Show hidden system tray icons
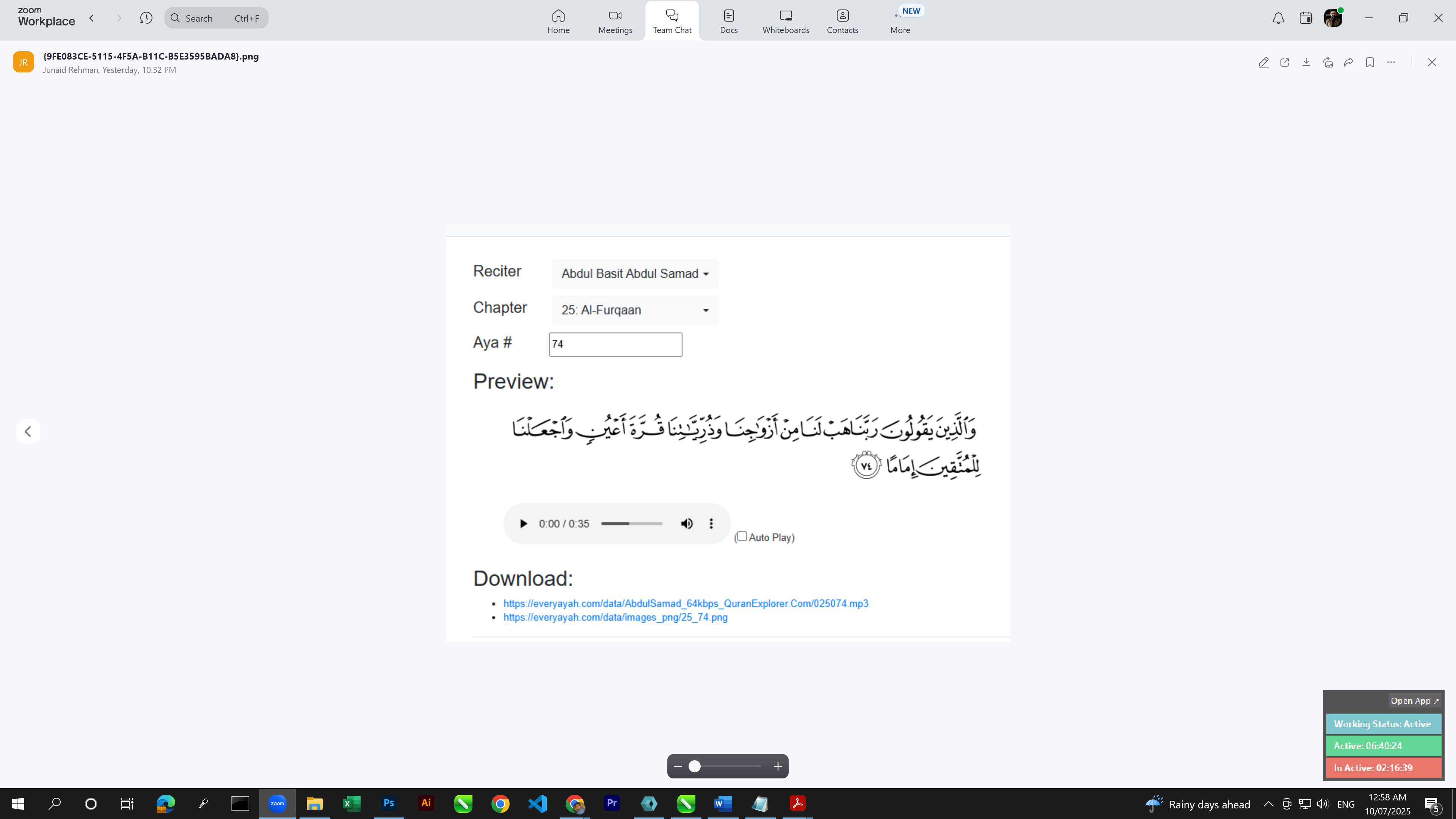Image resolution: width=1456 pixels, height=819 pixels. pos(1268,804)
